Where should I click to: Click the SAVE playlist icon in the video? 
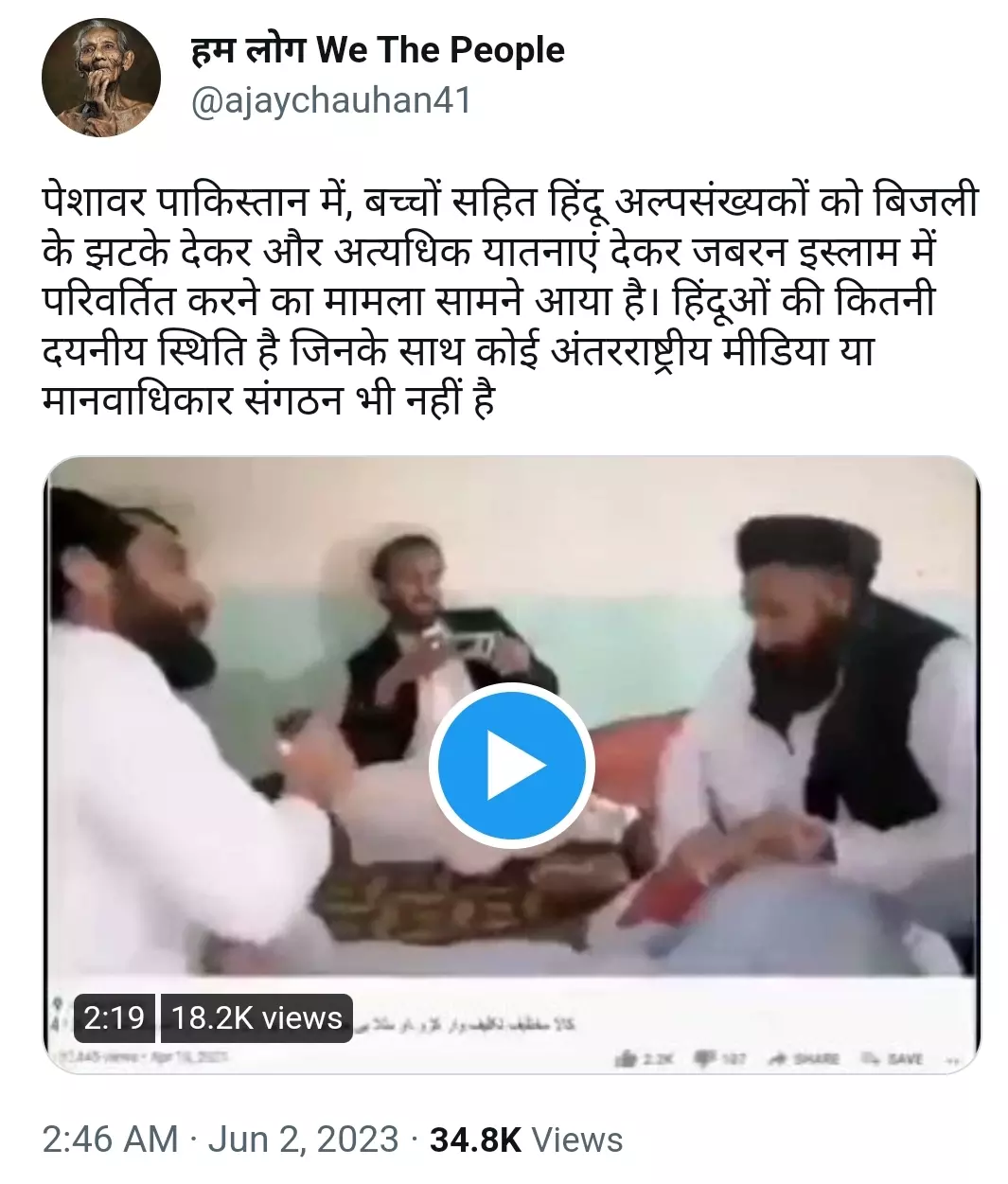[x=870, y=1058]
